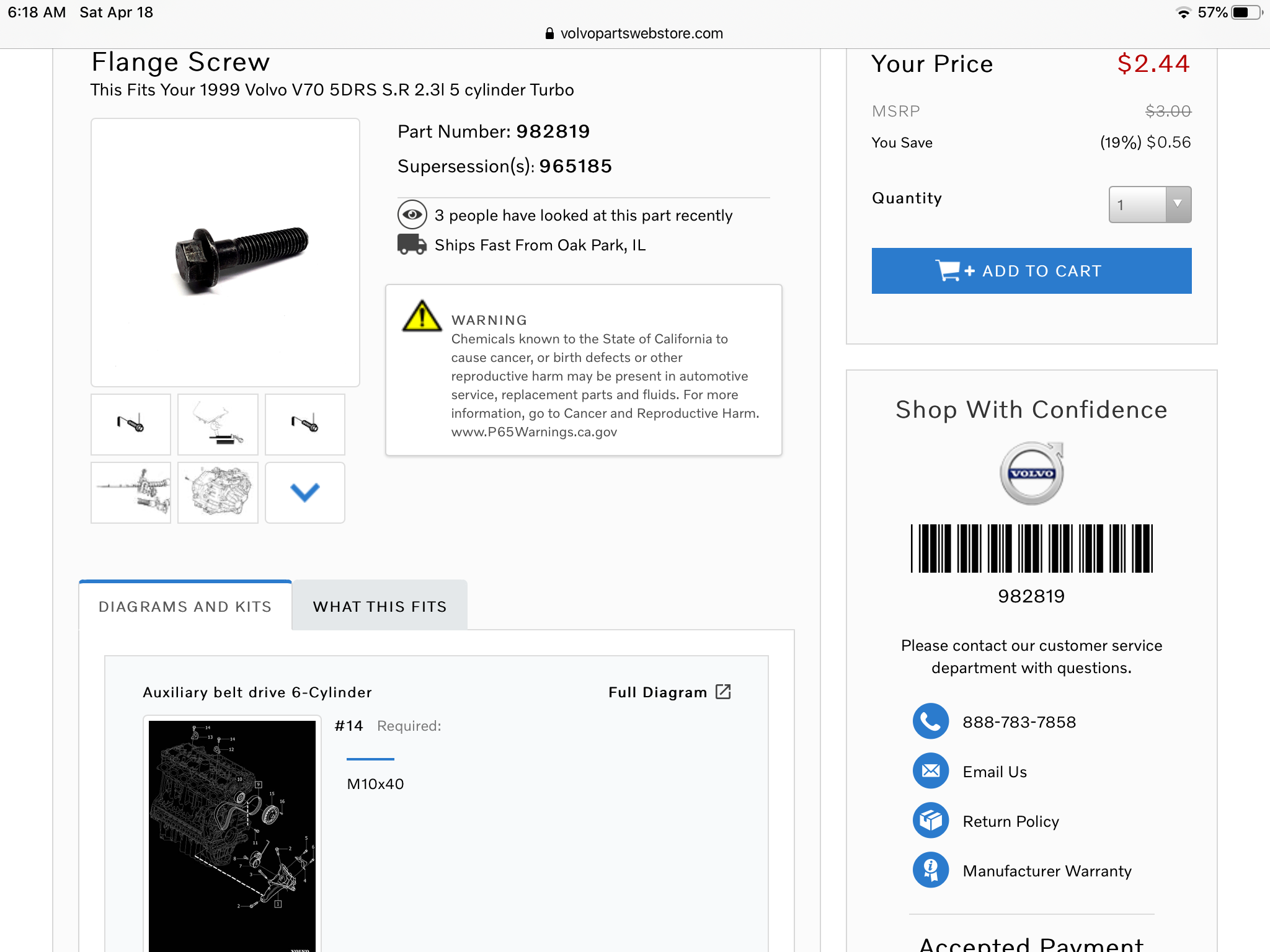Click the Return Policy box icon

click(930, 821)
